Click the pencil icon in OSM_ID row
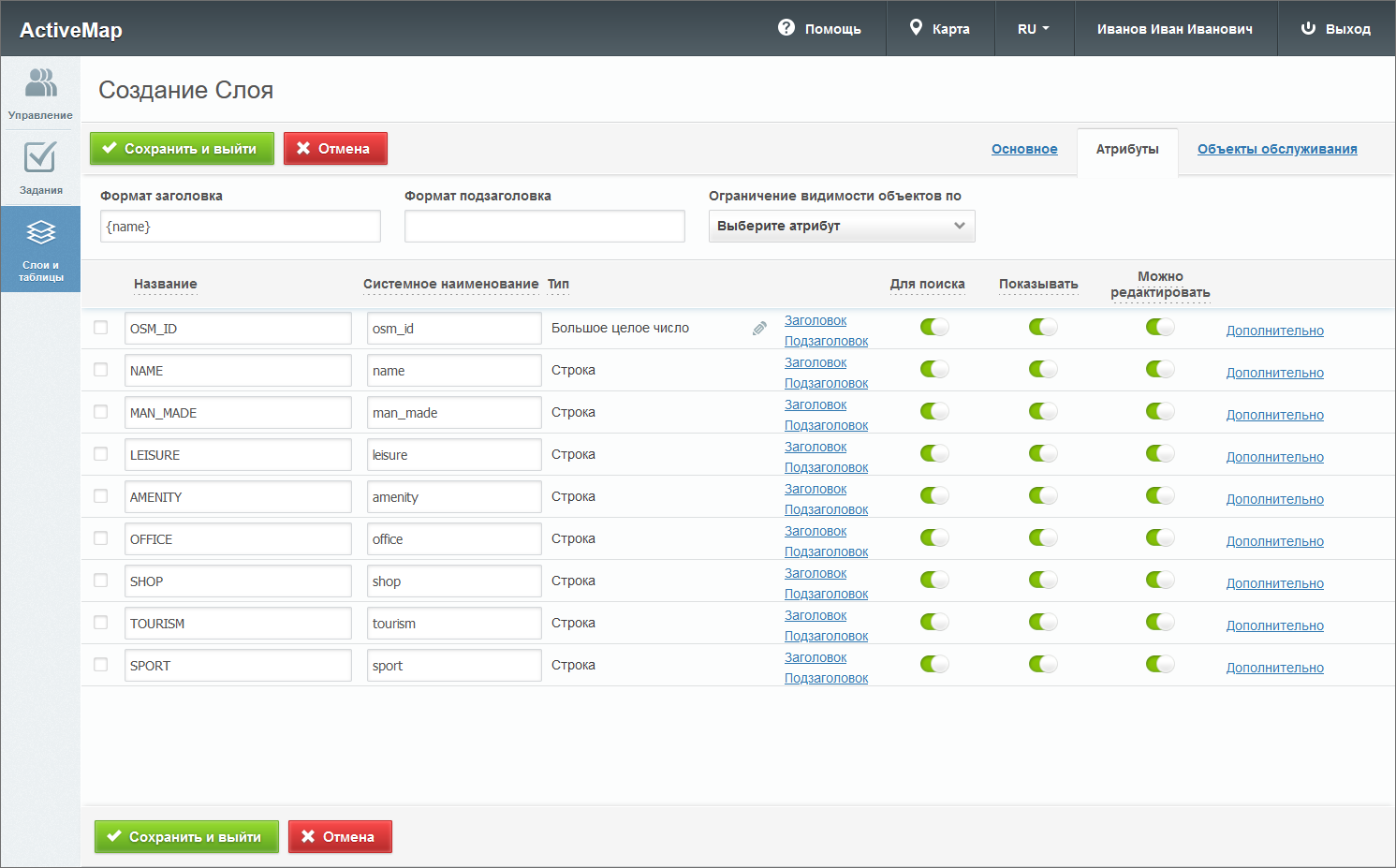The height and width of the screenshot is (868, 1396). pos(759,329)
